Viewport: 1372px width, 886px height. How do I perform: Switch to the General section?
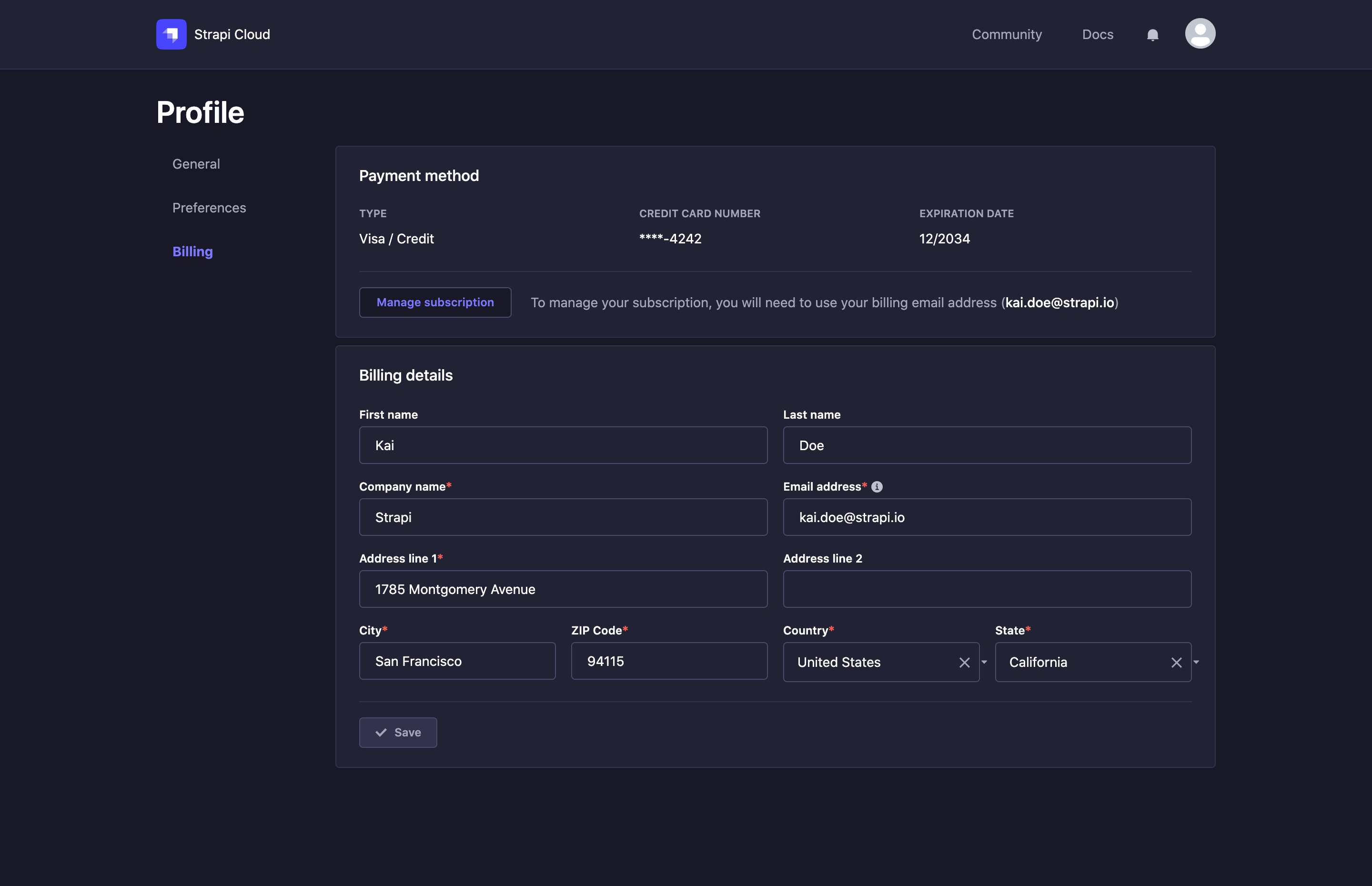pyautogui.click(x=196, y=164)
